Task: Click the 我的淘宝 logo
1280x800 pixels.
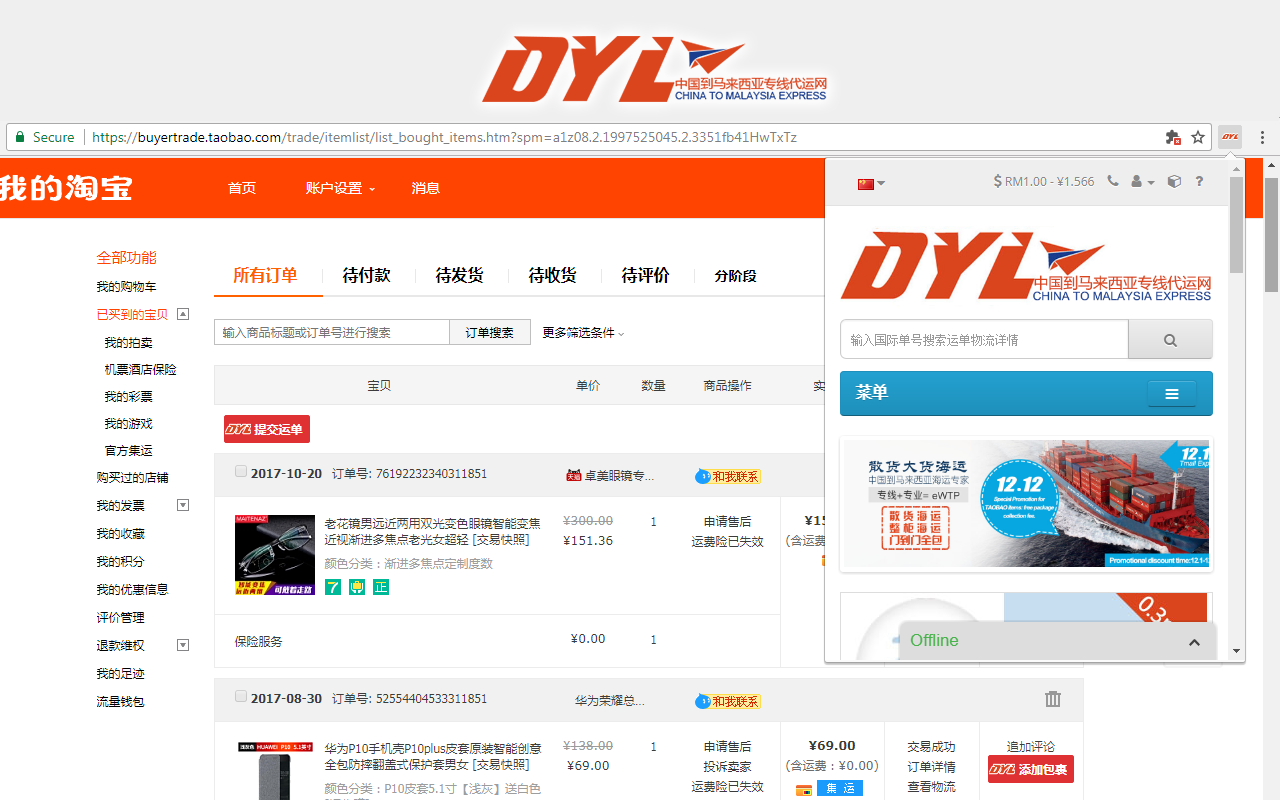Action: [65, 187]
